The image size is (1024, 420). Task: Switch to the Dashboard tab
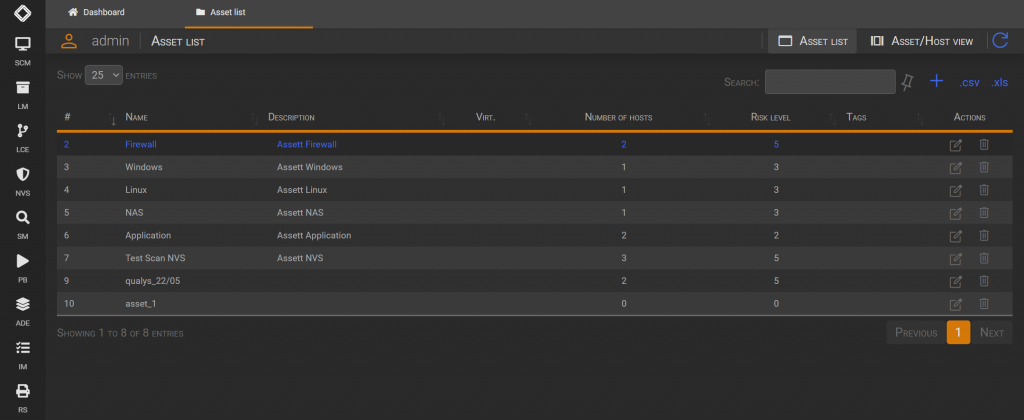pyautogui.click(x=97, y=12)
